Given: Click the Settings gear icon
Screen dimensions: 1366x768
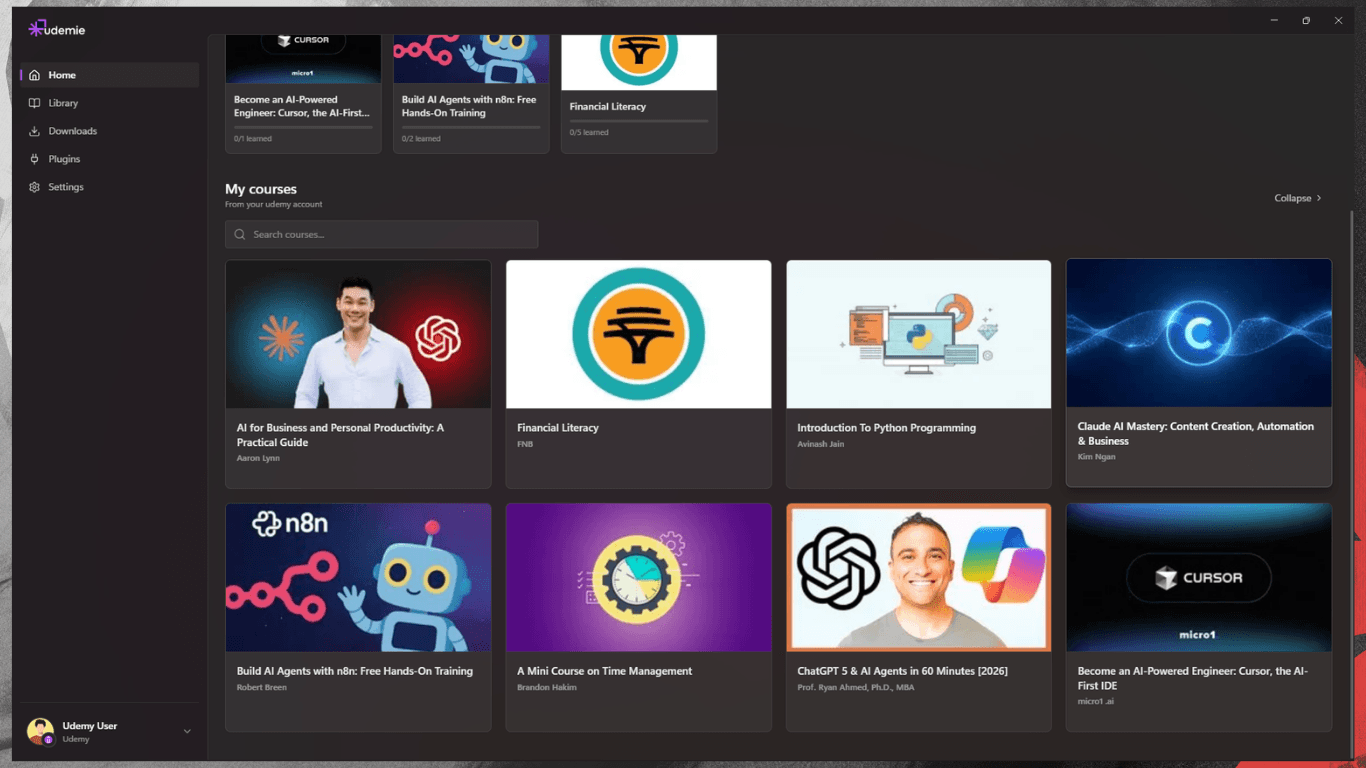Looking at the screenshot, I should [x=34, y=187].
